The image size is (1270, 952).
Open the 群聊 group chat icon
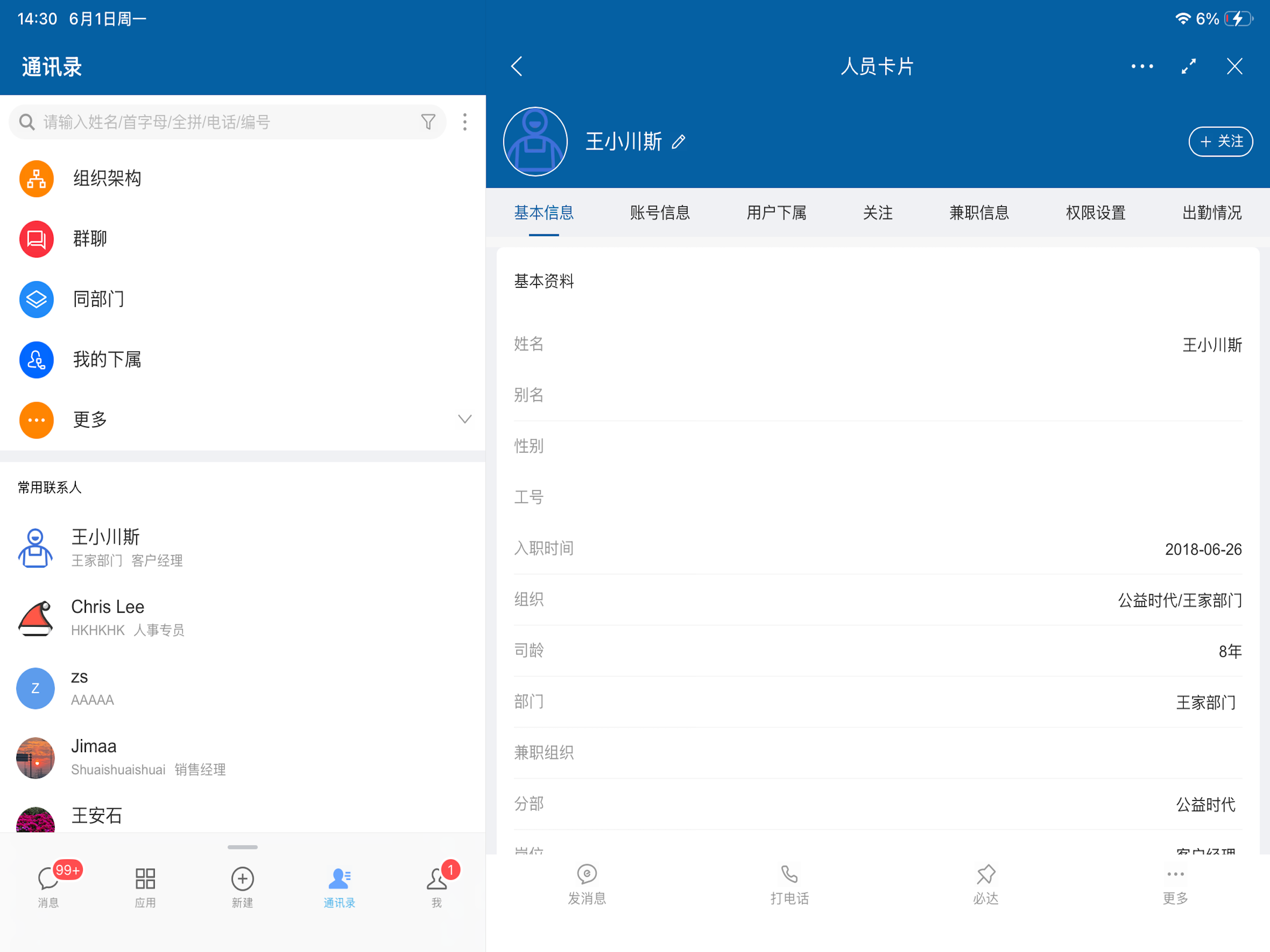(36, 239)
